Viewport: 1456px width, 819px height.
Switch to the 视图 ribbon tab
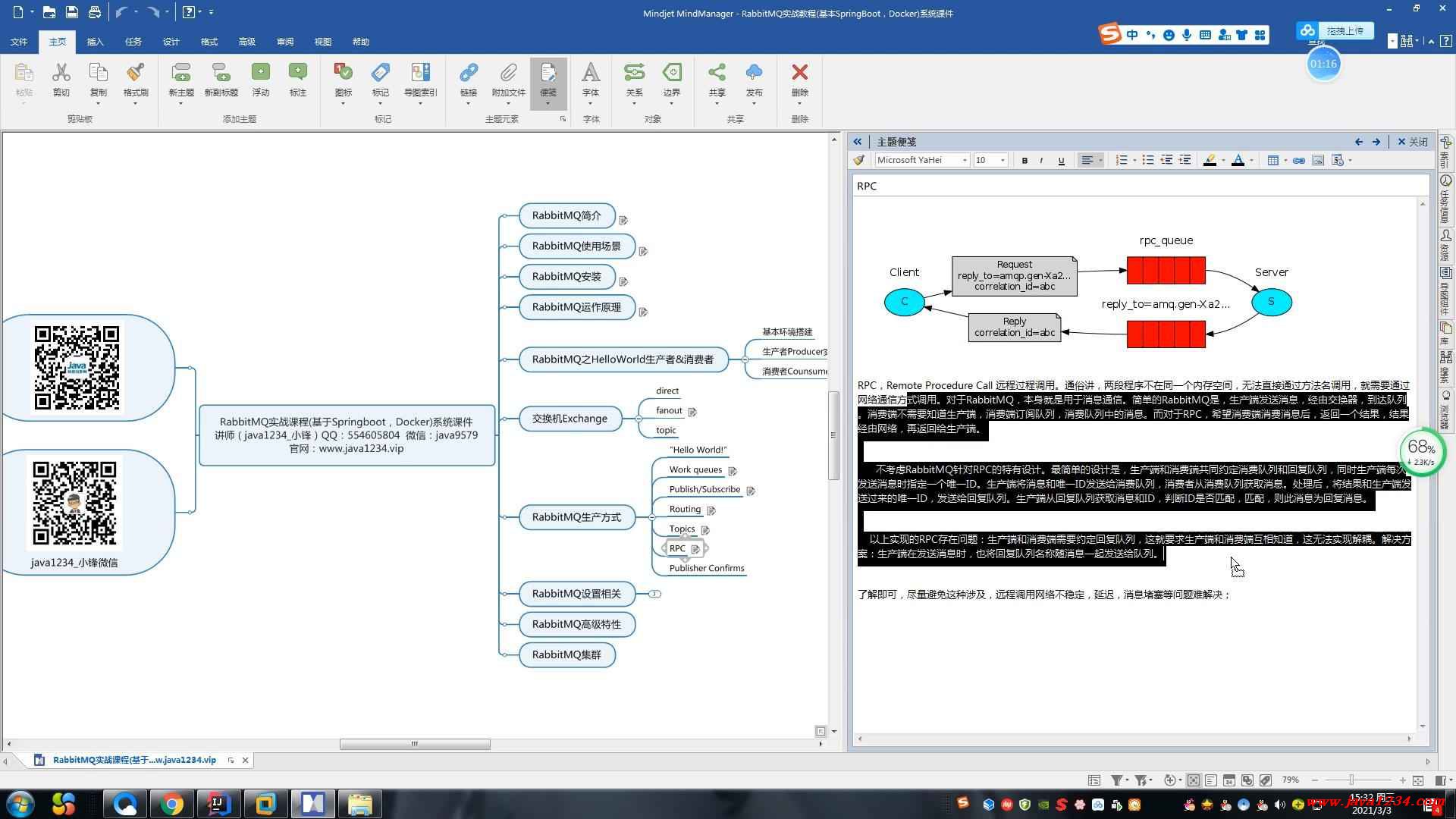point(322,42)
